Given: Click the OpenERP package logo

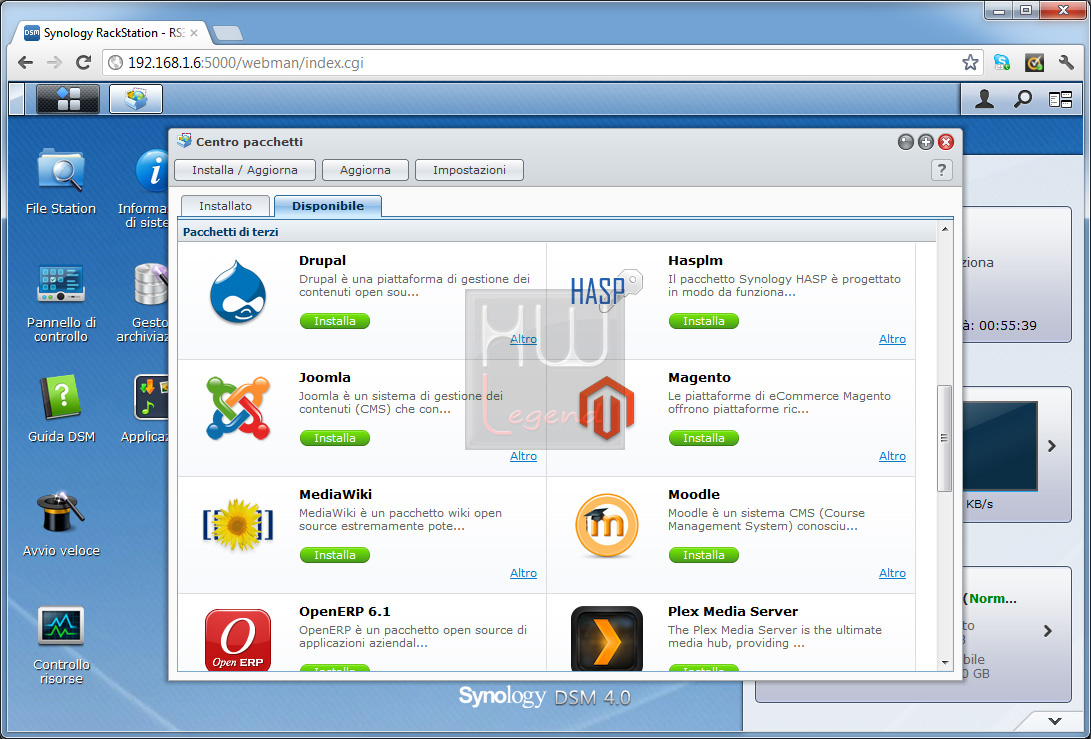Looking at the screenshot, I should 238,639.
